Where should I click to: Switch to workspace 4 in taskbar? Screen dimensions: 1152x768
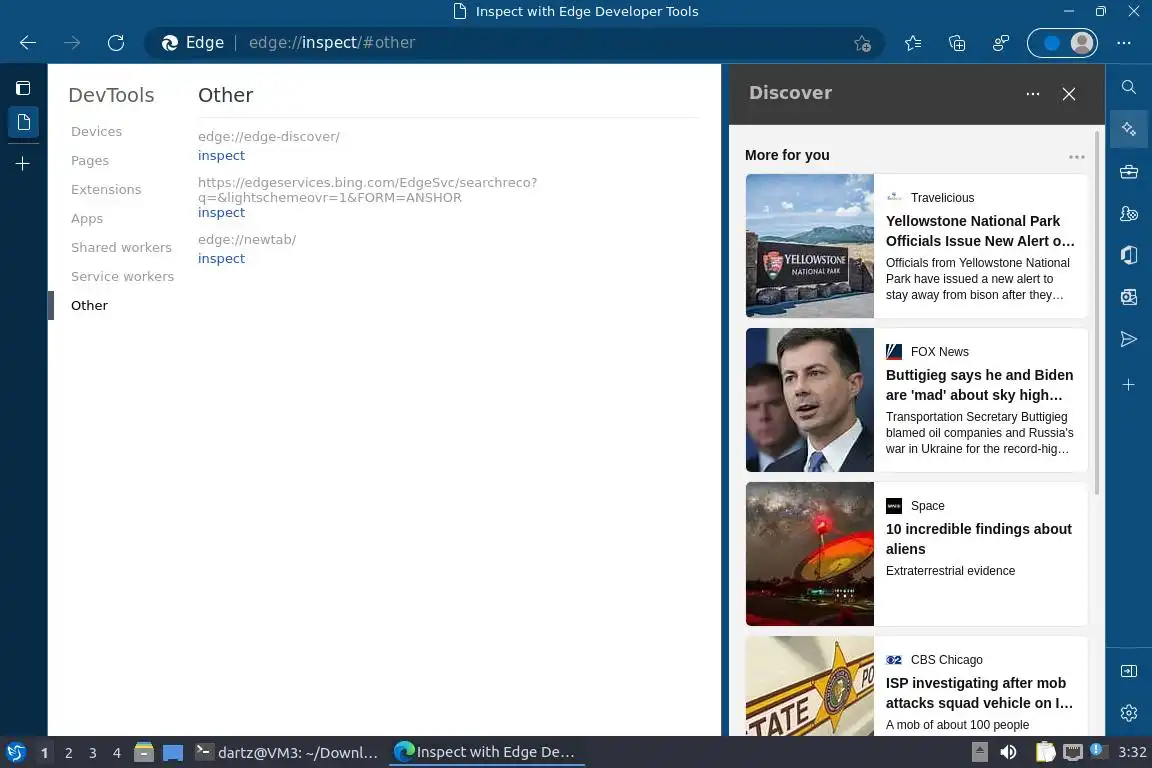[117, 753]
